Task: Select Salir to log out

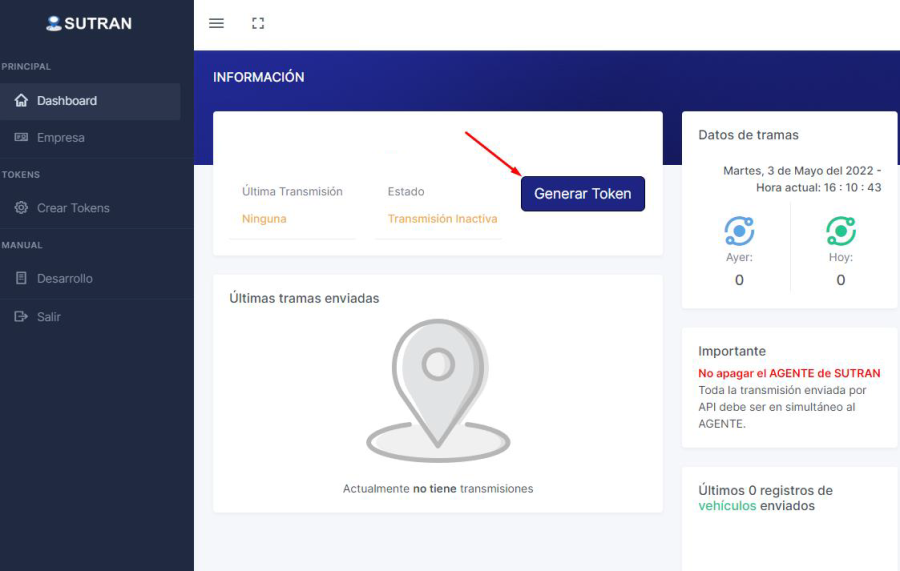Action: tap(49, 317)
